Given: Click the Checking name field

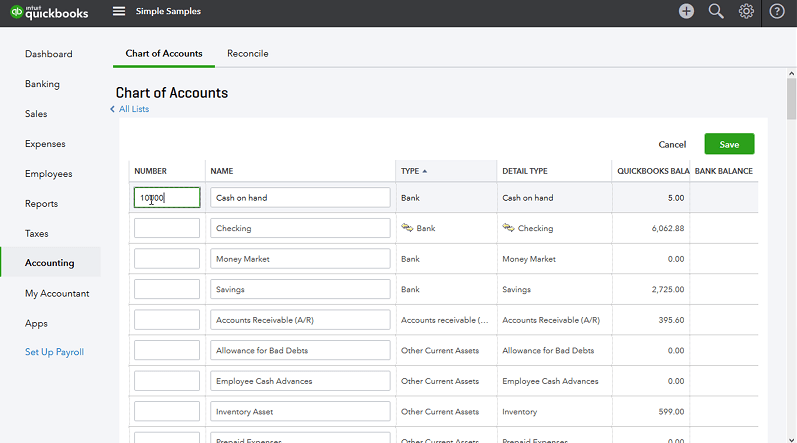Looking at the screenshot, I should click(x=300, y=228).
